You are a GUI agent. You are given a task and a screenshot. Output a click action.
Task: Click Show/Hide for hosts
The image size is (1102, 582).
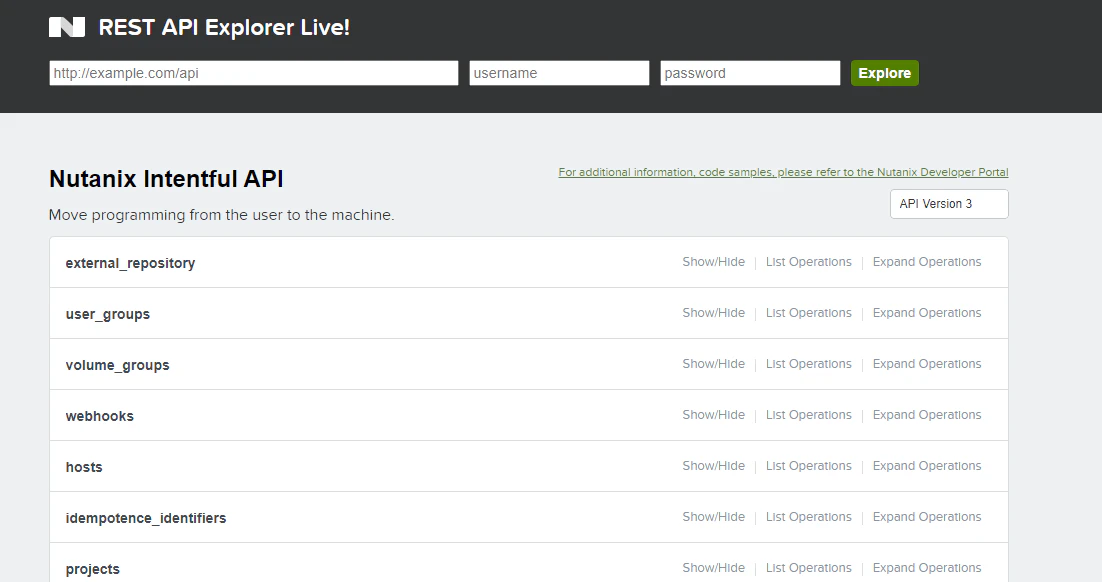pos(713,465)
